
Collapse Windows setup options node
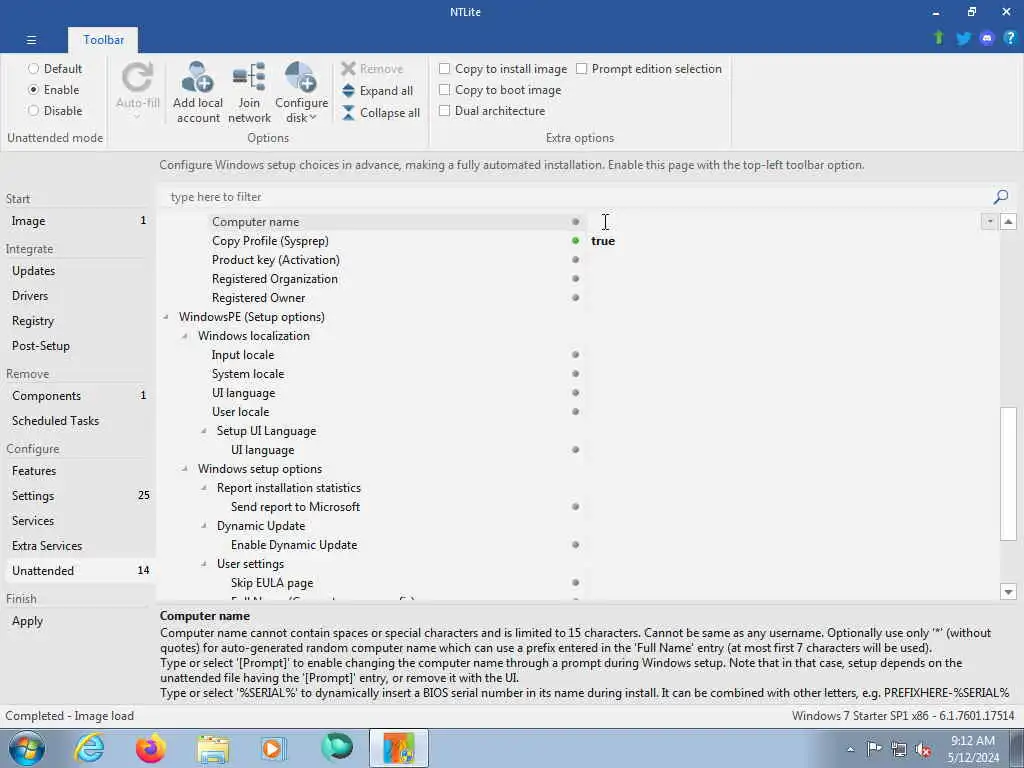(185, 469)
